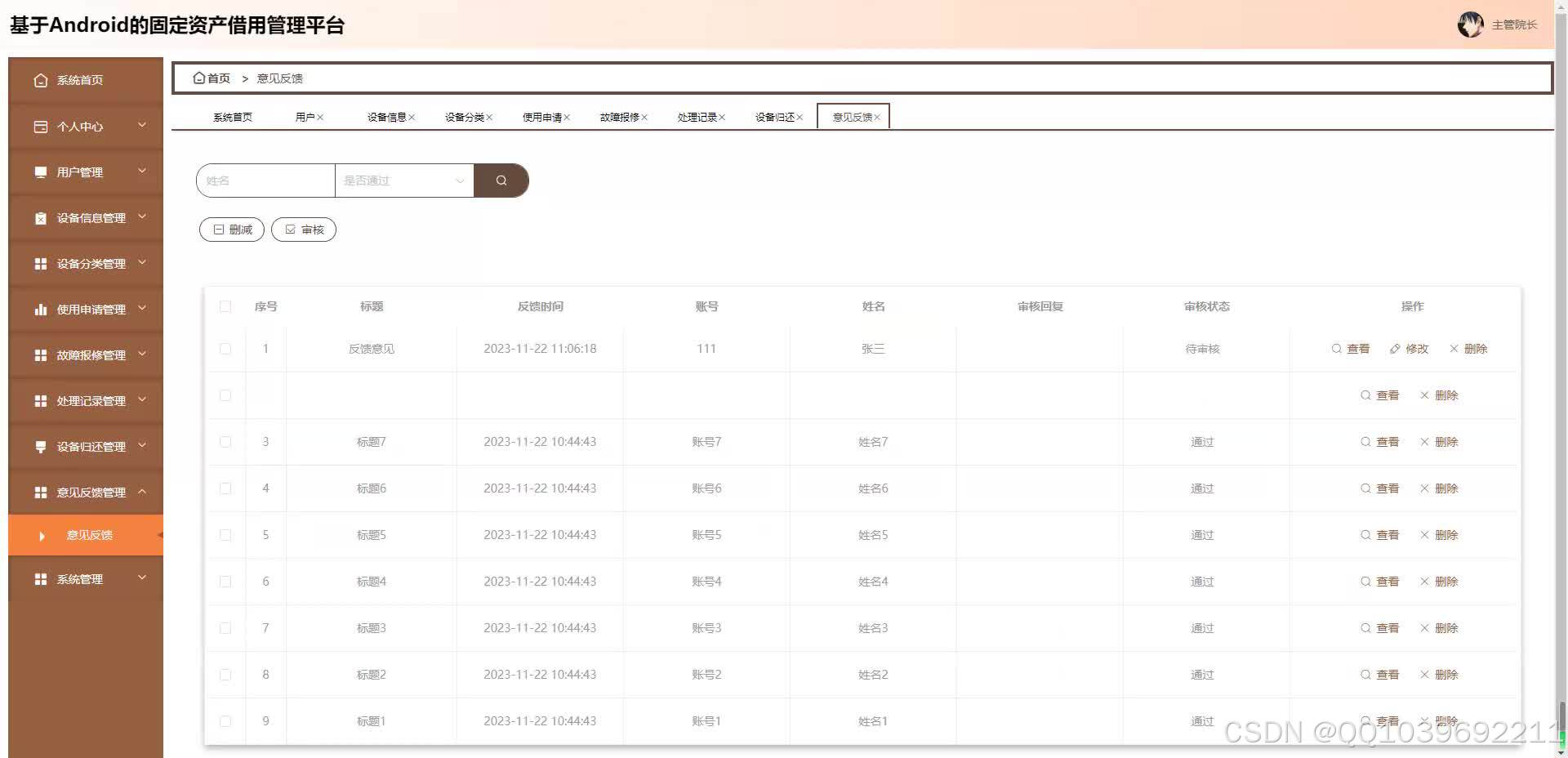
Task: Check the 标题7 row checkbox
Action: point(225,442)
